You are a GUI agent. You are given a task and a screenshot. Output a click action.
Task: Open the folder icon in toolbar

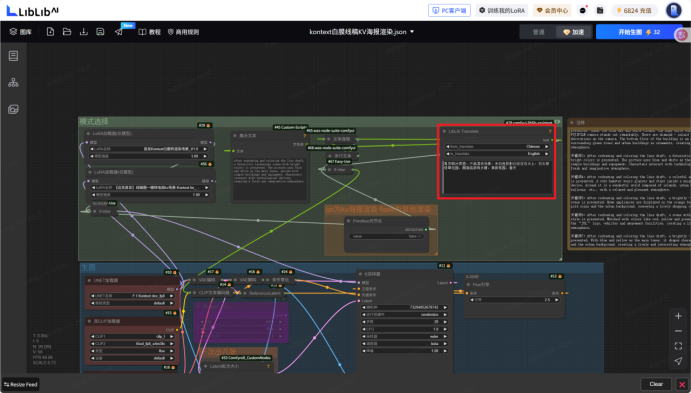67,32
